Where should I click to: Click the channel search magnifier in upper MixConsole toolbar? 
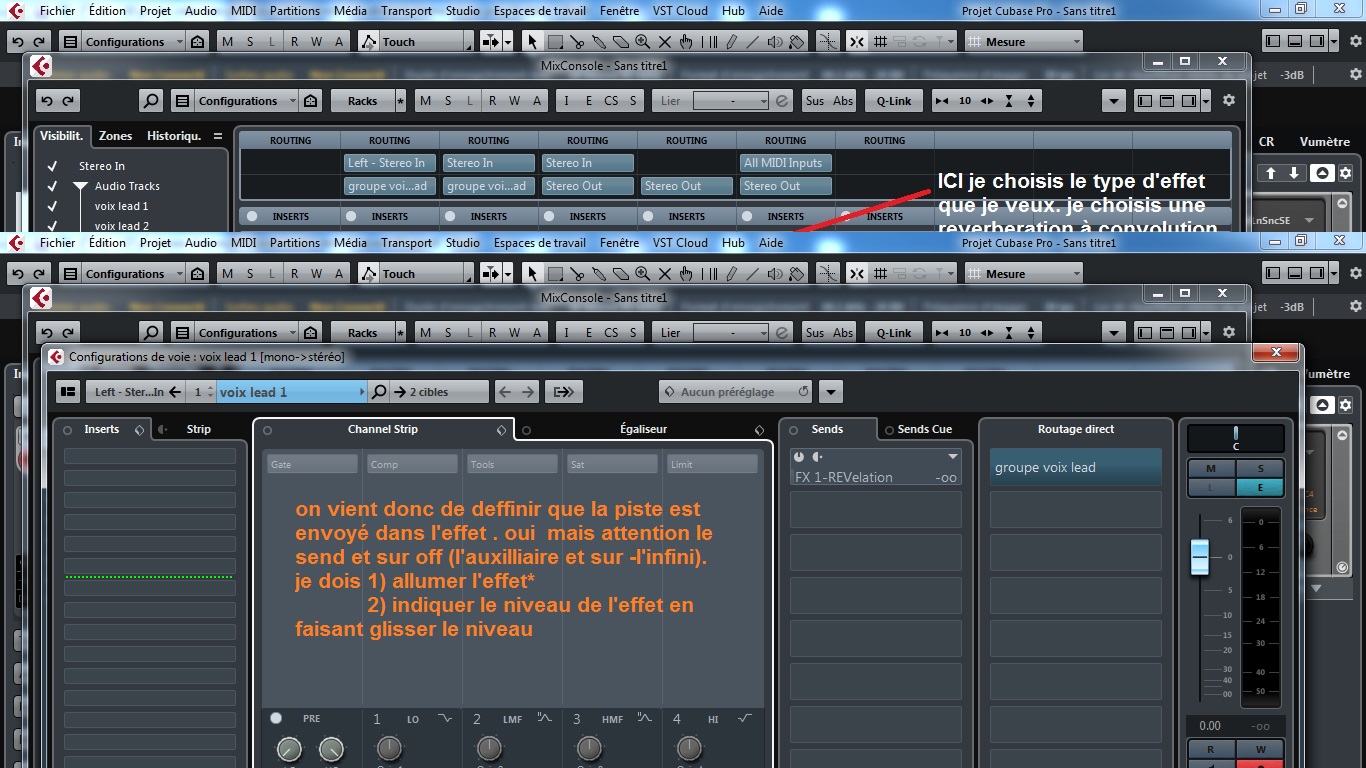tap(150, 101)
